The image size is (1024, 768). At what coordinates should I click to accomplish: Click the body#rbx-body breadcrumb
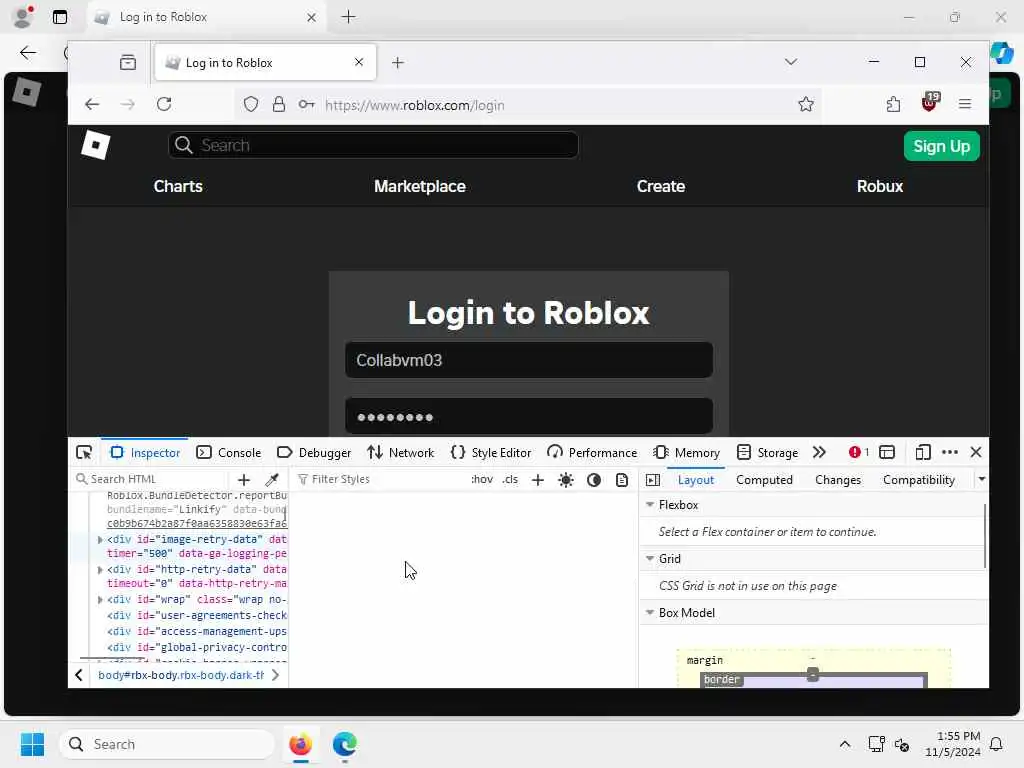click(x=181, y=675)
